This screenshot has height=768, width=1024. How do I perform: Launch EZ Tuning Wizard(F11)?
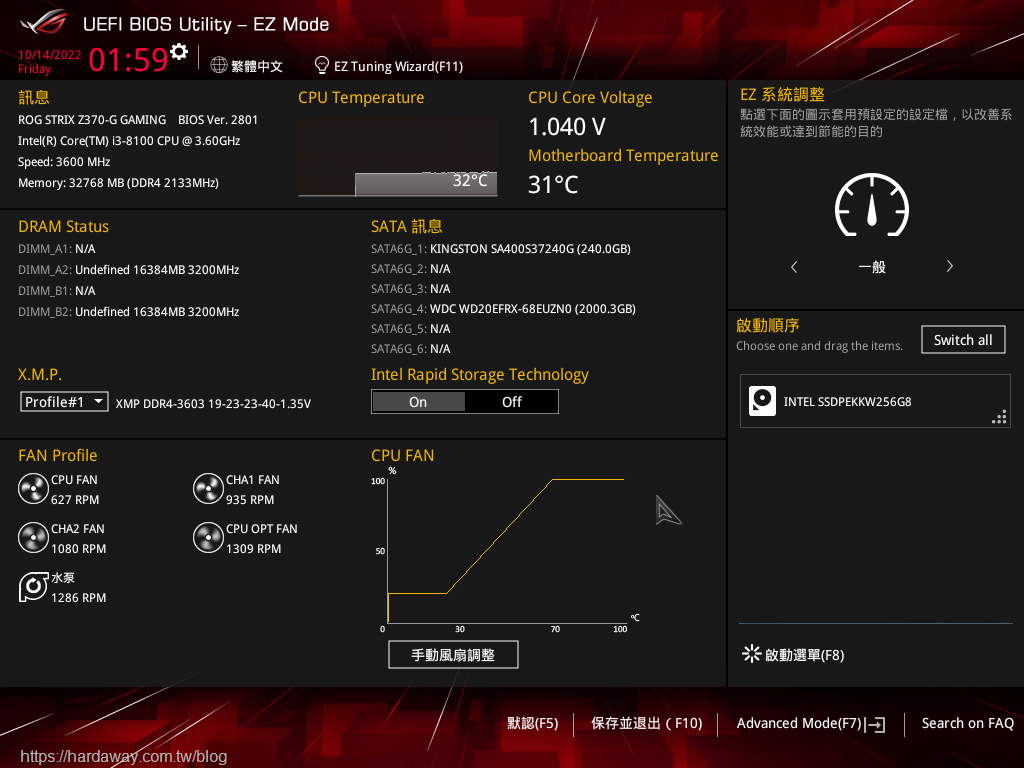(x=398, y=66)
